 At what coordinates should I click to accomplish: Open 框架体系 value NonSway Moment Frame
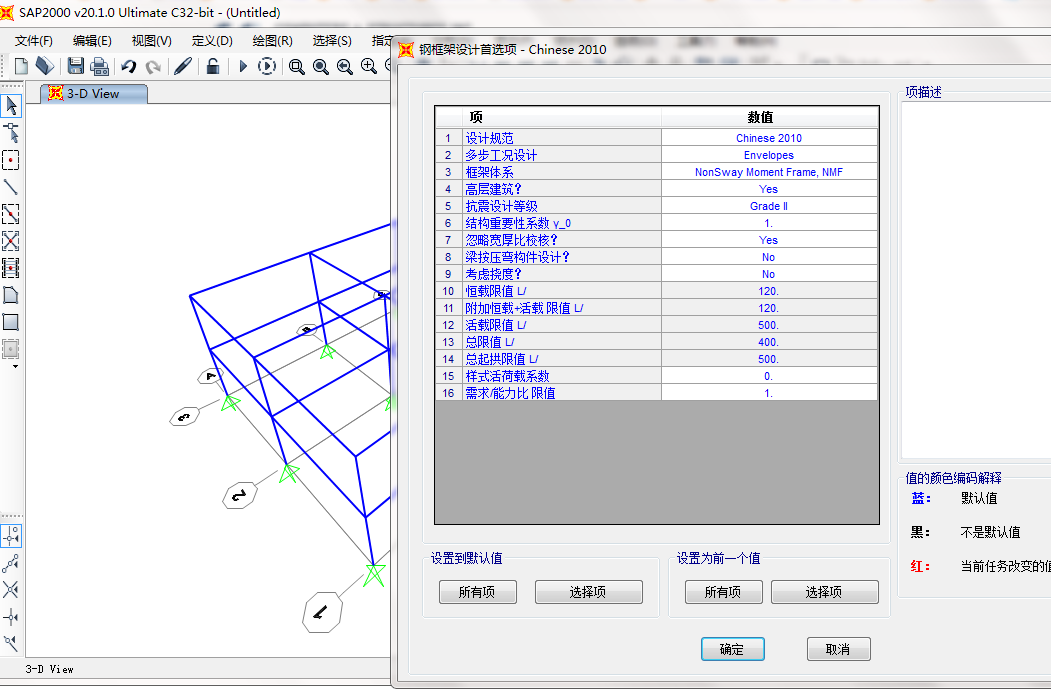[769, 172]
